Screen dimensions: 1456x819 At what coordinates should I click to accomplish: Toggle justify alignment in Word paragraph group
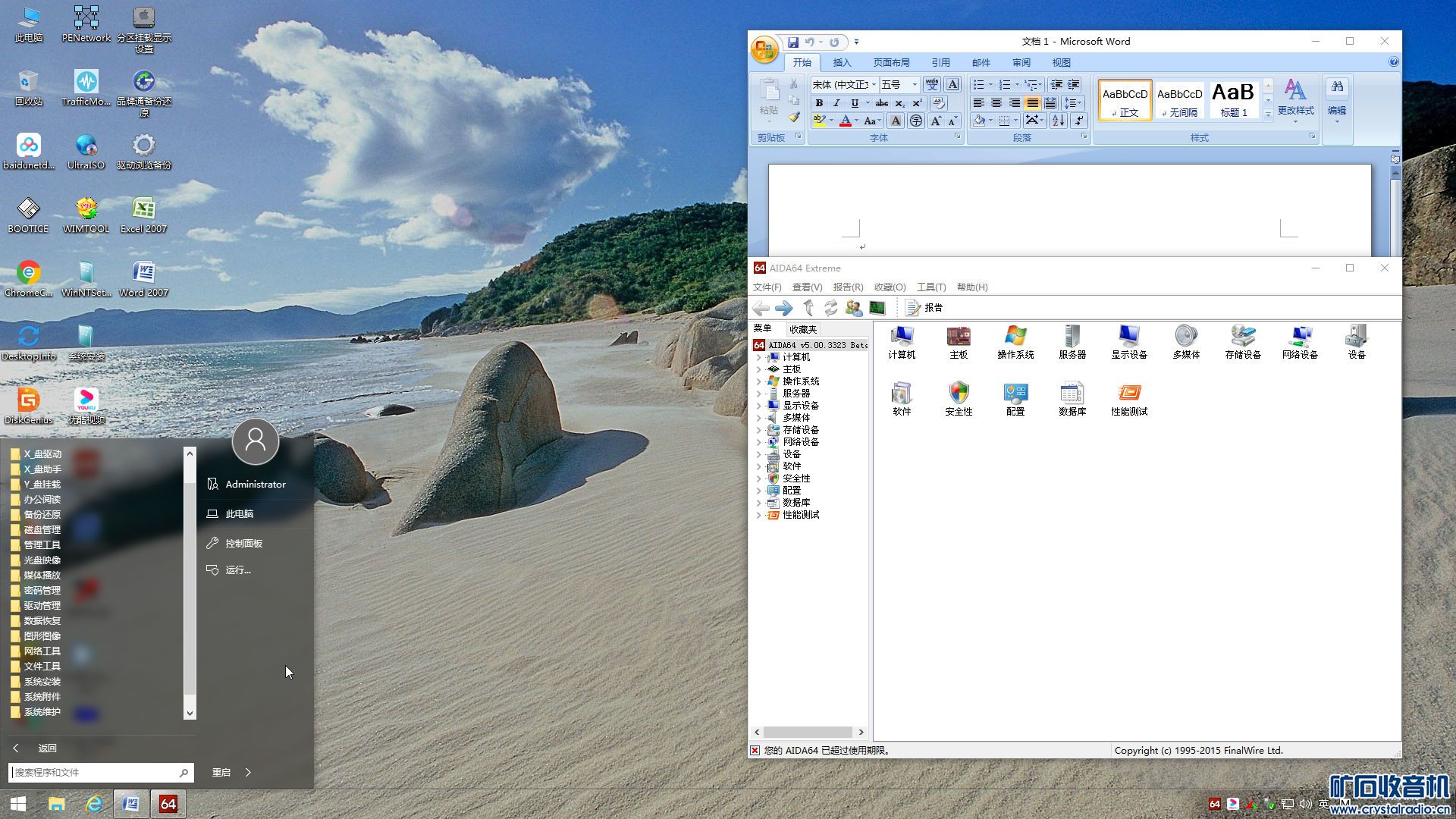[x=1032, y=103]
